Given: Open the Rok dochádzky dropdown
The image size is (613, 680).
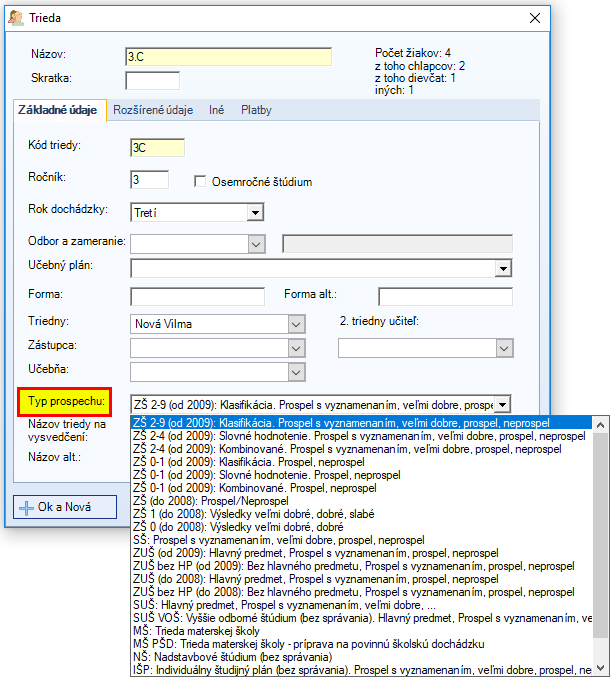Looking at the screenshot, I should [x=255, y=212].
